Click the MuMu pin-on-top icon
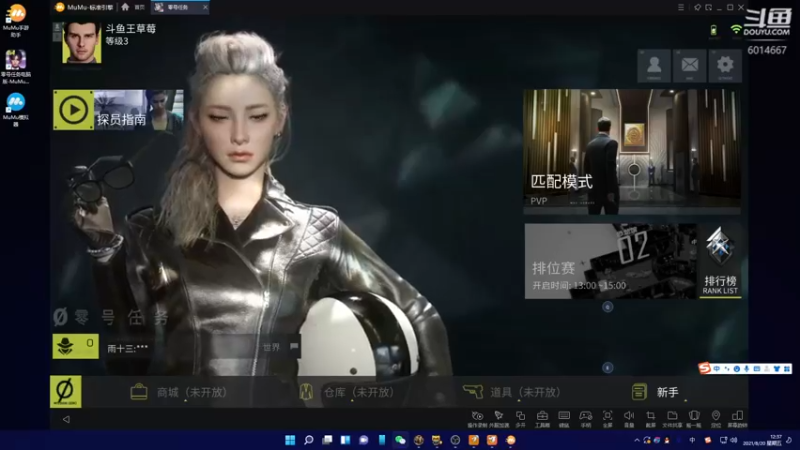The image size is (800, 450). point(697,7)
